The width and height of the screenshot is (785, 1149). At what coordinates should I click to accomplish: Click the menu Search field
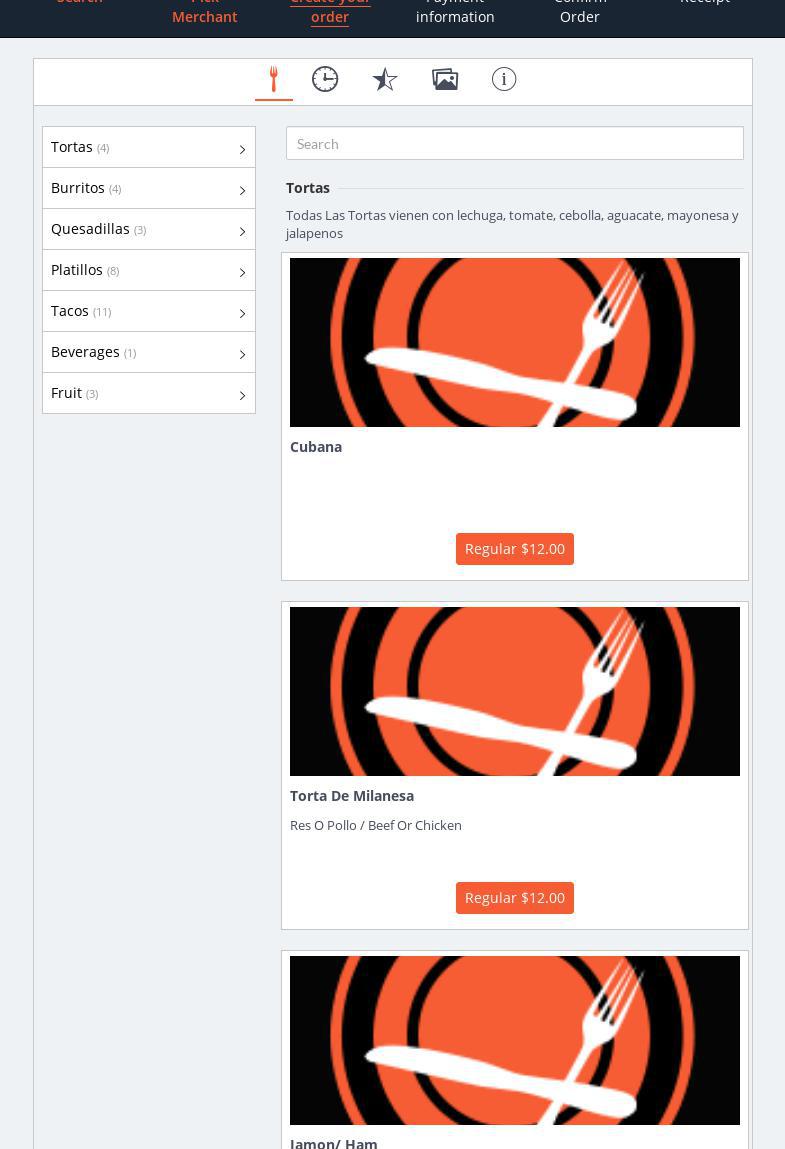point(514,144)
